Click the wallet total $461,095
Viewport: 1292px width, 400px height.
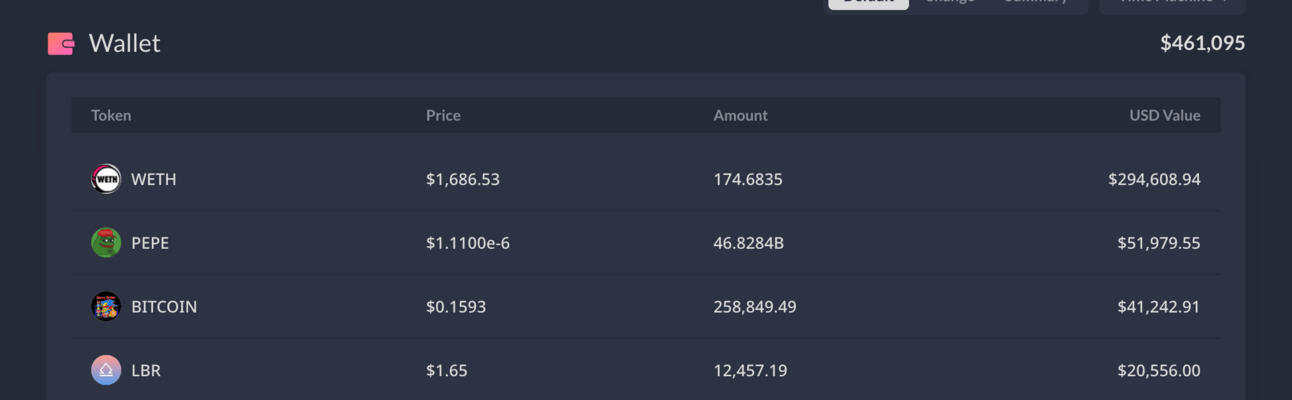(x=1202, y=43)
